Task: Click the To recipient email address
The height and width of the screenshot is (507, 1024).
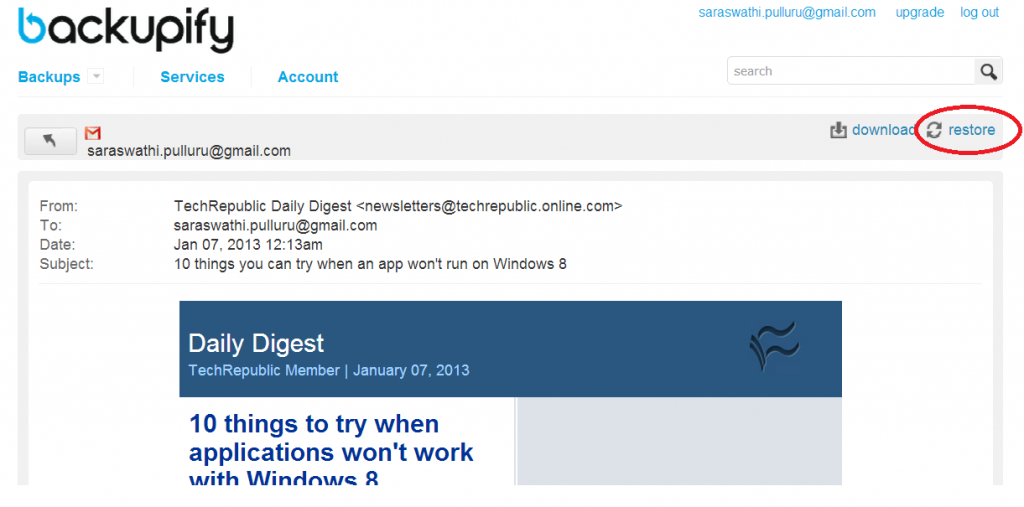Action: [x=276, y=226]
